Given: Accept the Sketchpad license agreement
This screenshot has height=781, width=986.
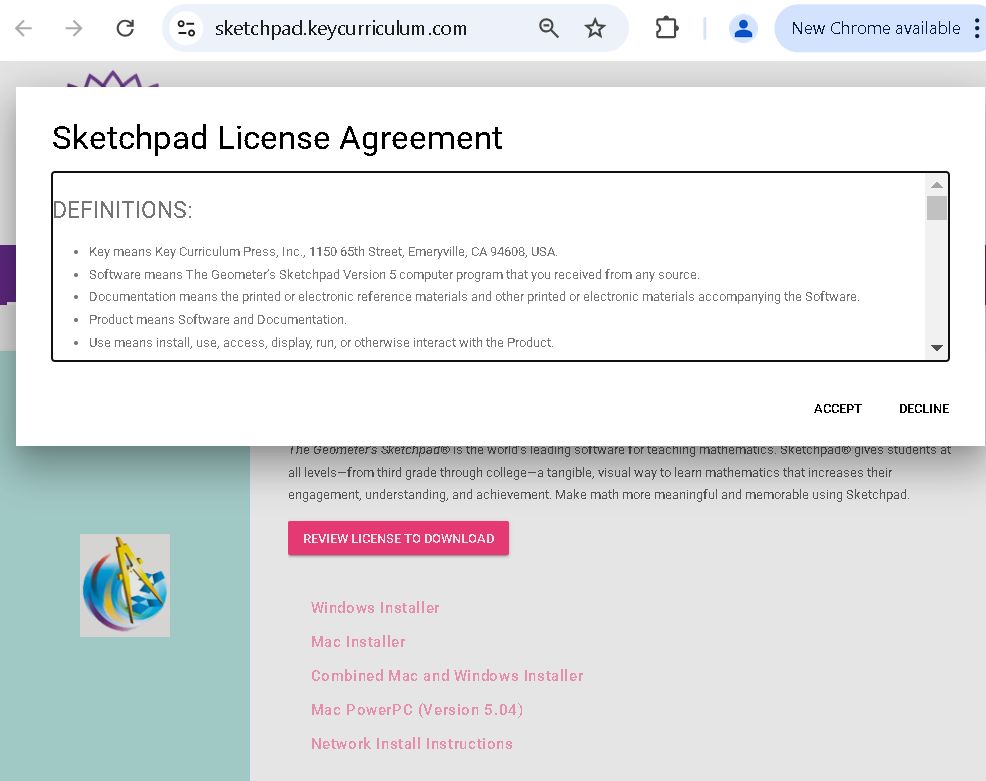Looking at the screenshot, I should pos(837,408).
